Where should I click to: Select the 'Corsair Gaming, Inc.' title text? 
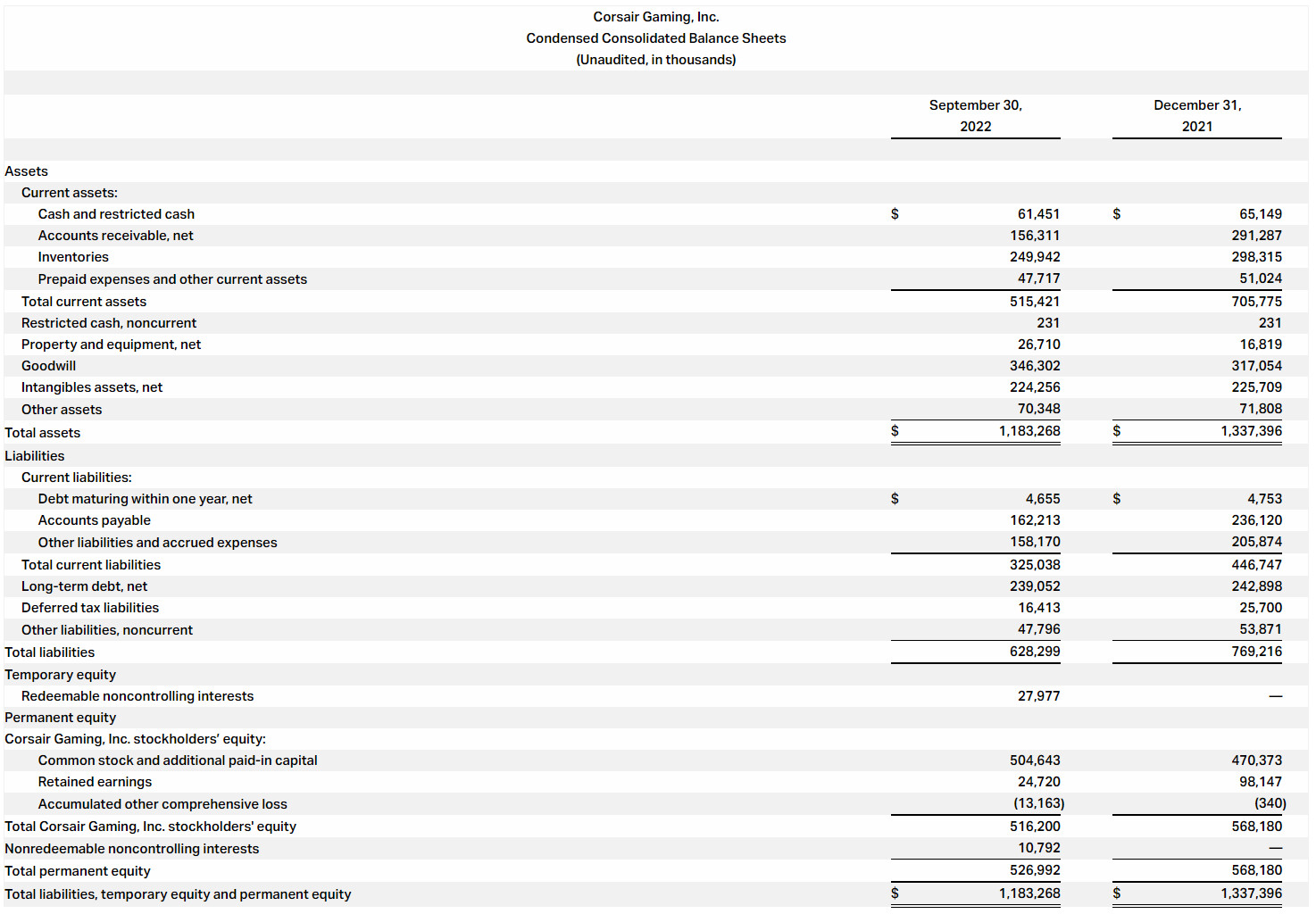click(656, 17)
